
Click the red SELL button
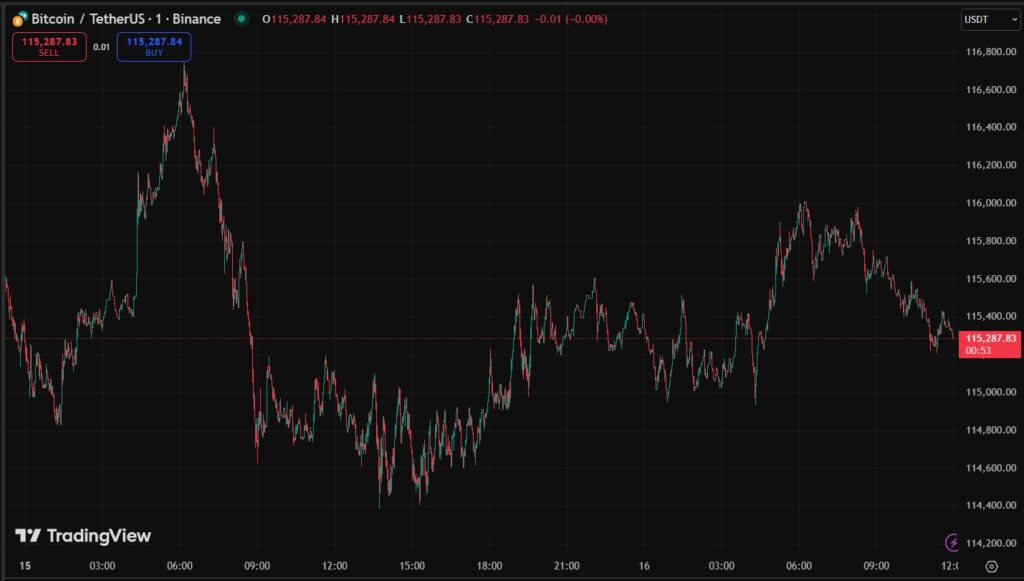(48, 46)
